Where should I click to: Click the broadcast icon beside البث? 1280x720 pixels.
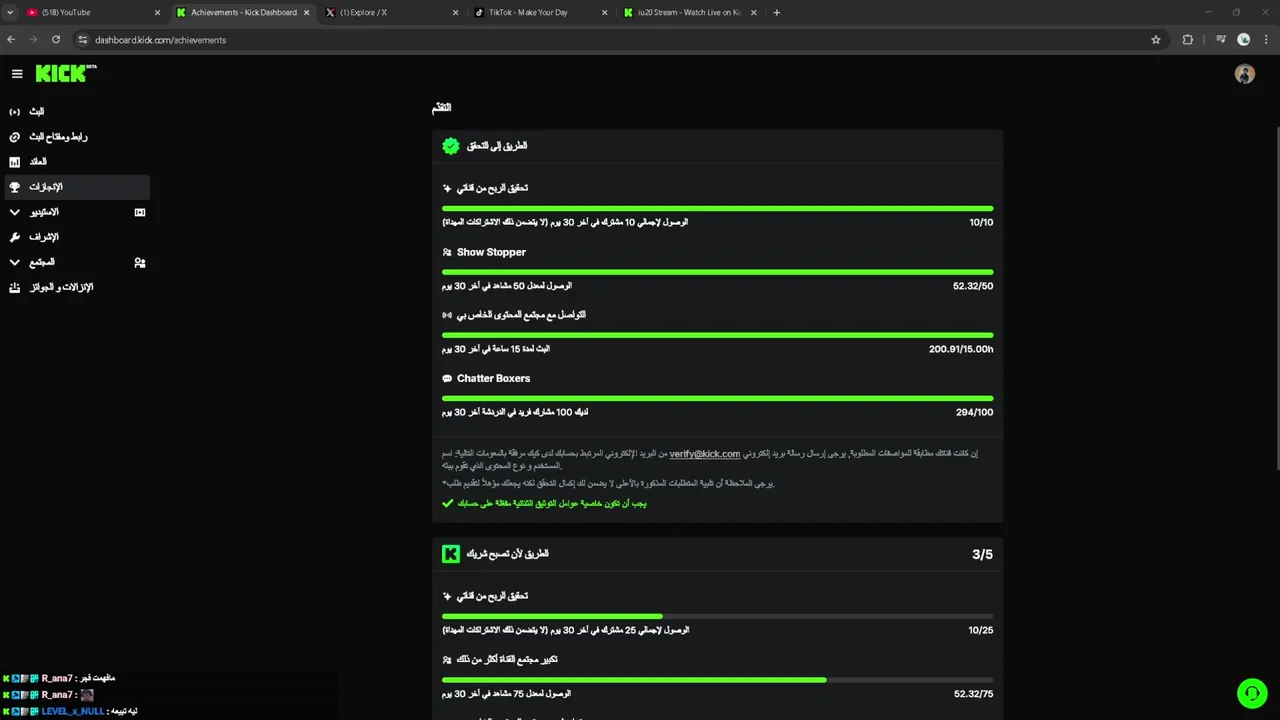(15, 112)
